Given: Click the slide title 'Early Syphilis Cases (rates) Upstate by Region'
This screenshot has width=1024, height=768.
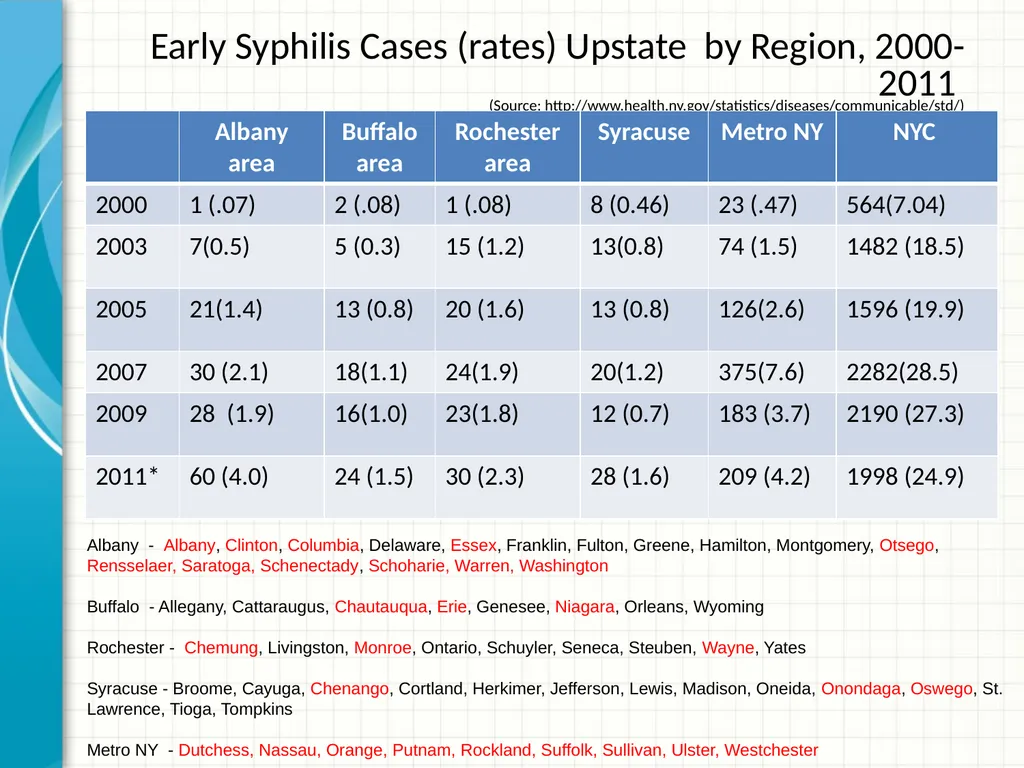Looking at the screenshot, I should coord(557,65).
